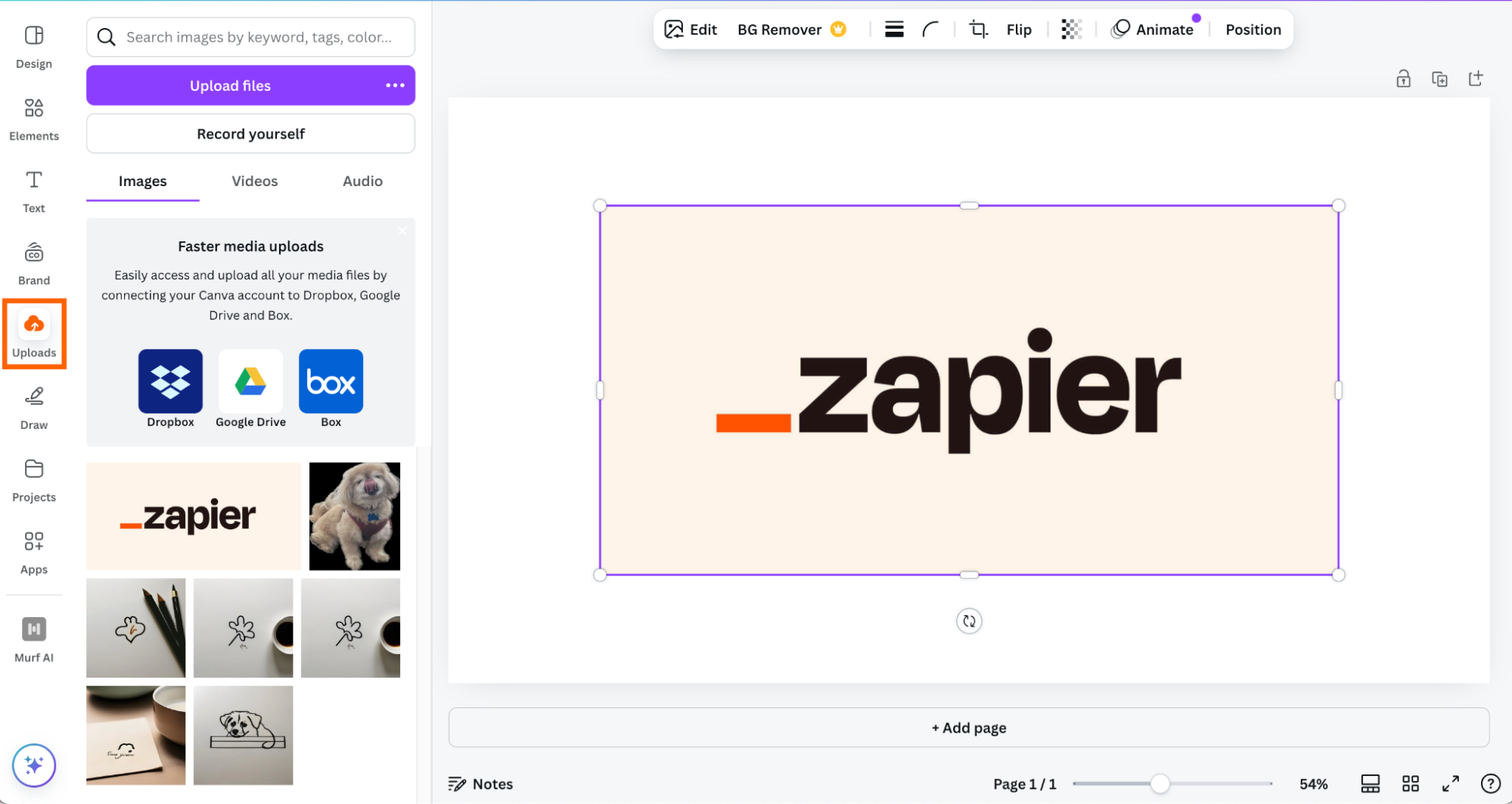Open border style lines option

click(894, 29)
